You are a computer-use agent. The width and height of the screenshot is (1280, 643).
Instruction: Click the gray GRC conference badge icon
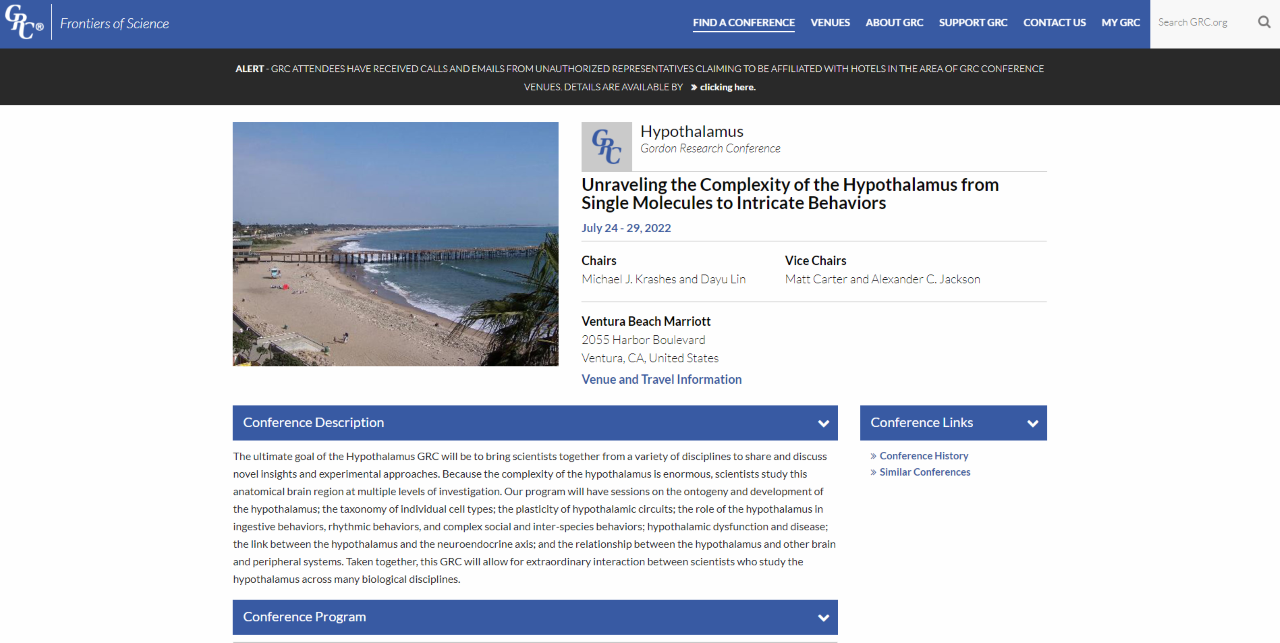[x=606, y=147]
